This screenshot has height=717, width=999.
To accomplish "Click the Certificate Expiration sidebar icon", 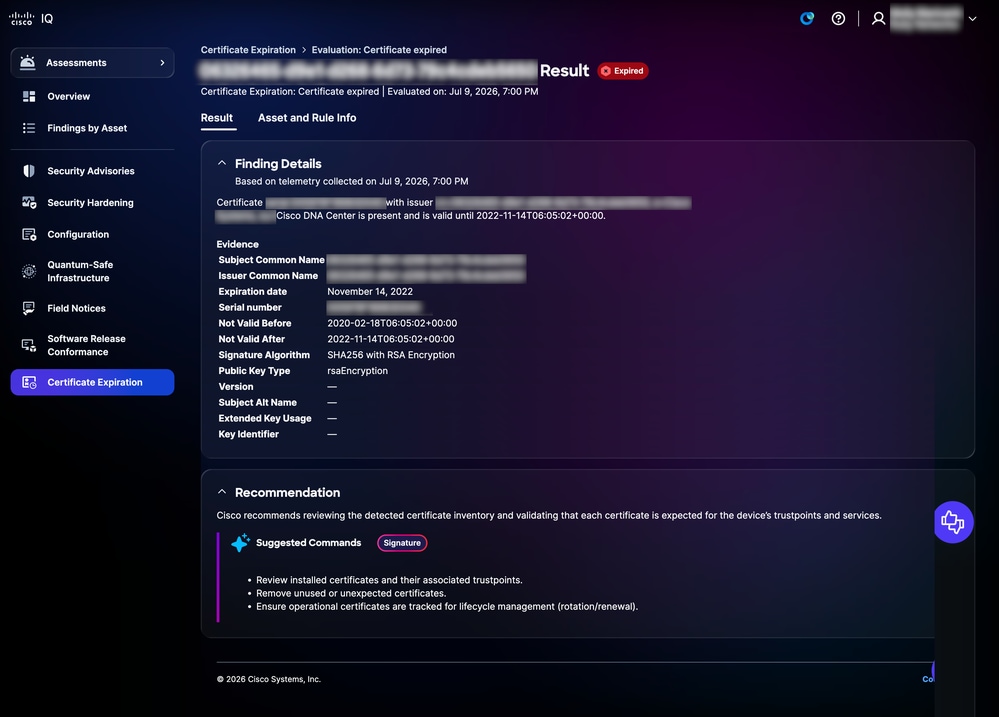I will [x=29, y=382].
